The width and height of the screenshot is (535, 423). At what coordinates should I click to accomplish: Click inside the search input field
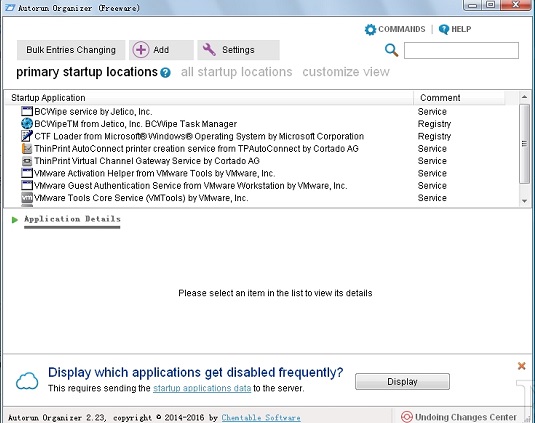pos(461,50)
